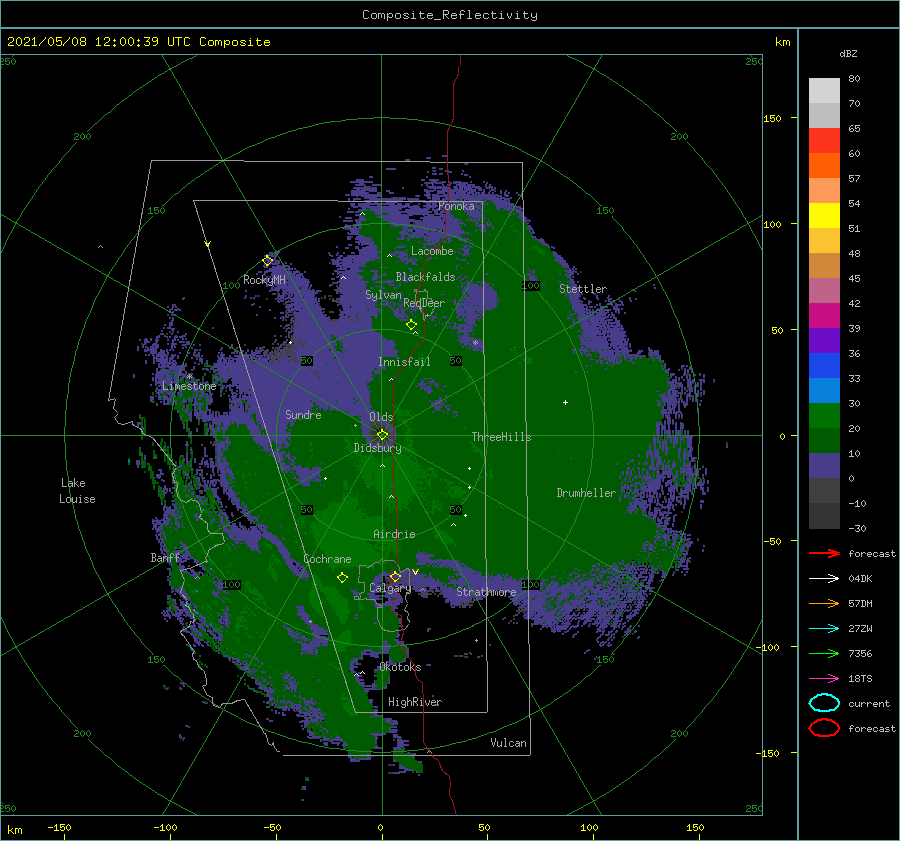Click the 39 dBZ purple swatch
This screenshot has height=841, width=900.
point(824,340)
